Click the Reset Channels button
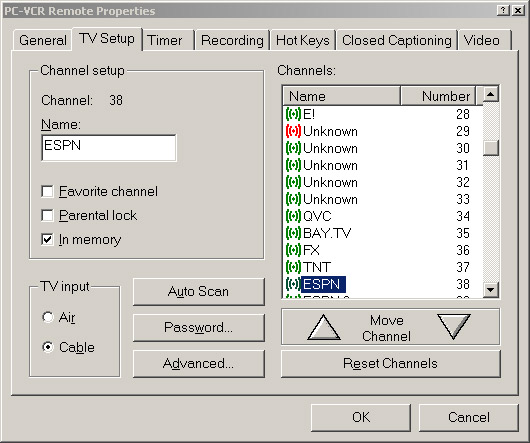This screenshot has width=530, height=443. click(x=390, y=364)
